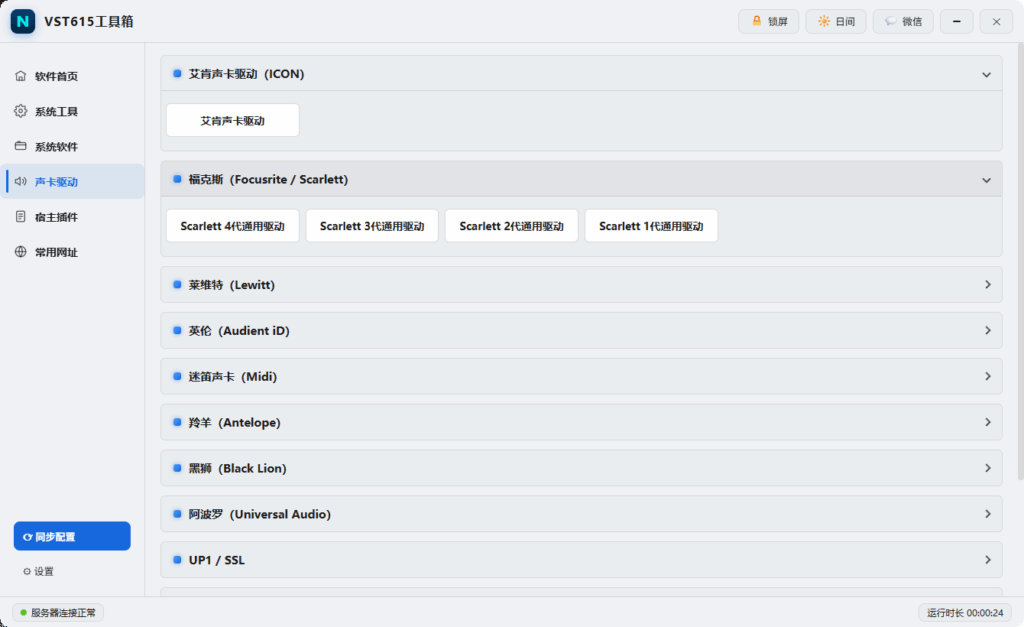
Task: Close the VST615 toolbox window
Action: 997,22
